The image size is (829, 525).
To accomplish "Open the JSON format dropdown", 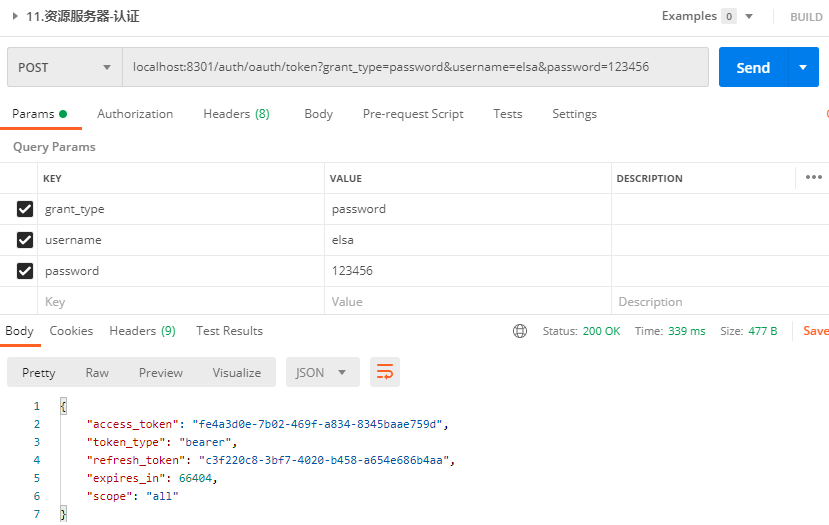I will tap(323, 372).
